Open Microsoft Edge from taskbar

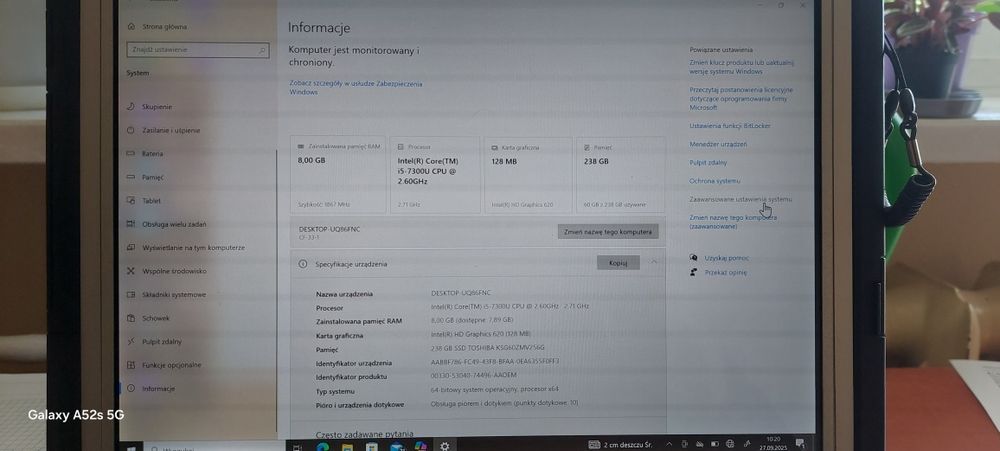322,447
